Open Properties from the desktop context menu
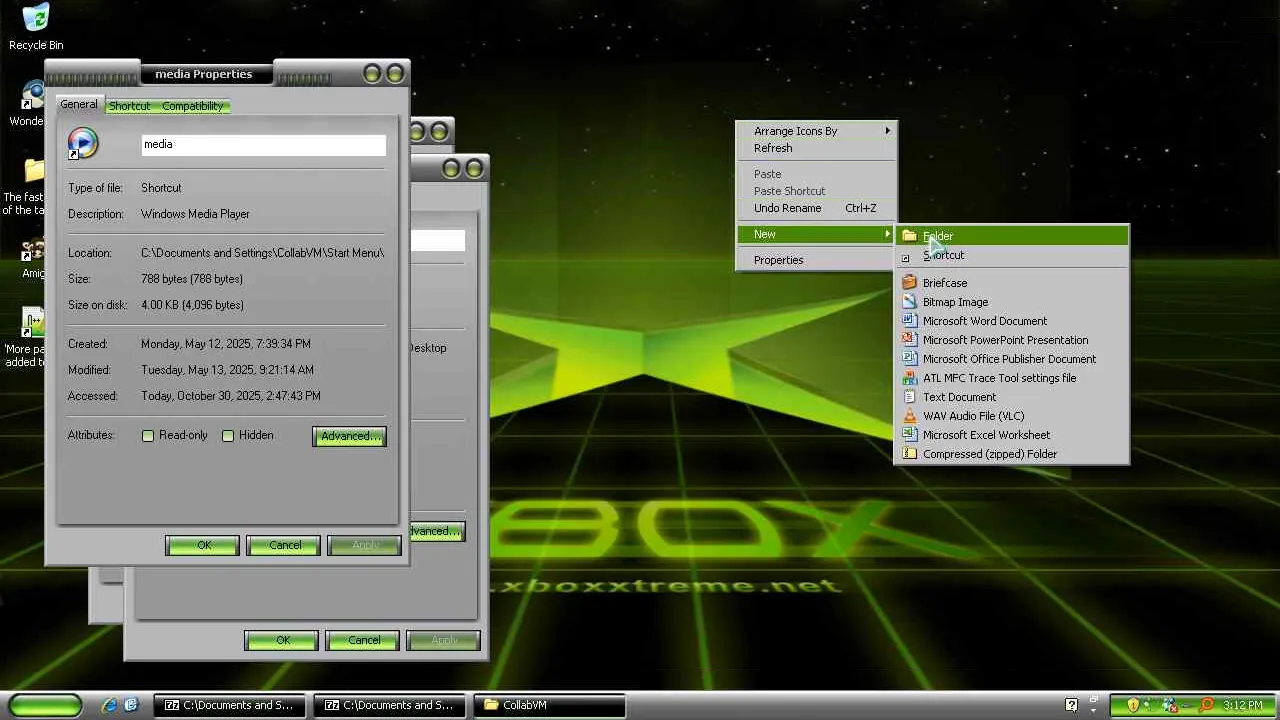The width and height of the screenshot is (1280, 720). click(778, 260)
